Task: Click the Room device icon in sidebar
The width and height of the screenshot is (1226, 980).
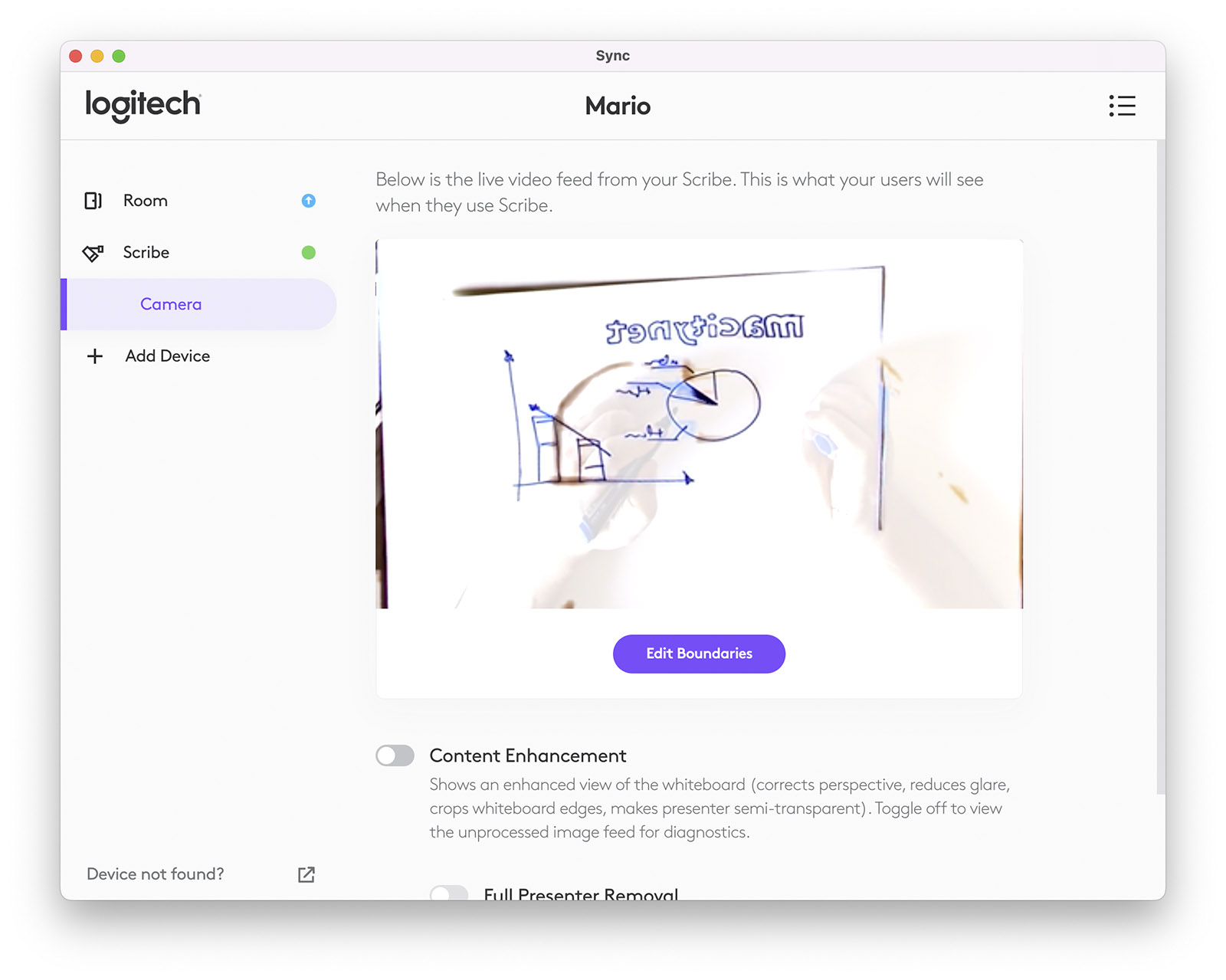Action: pos(93,201)
